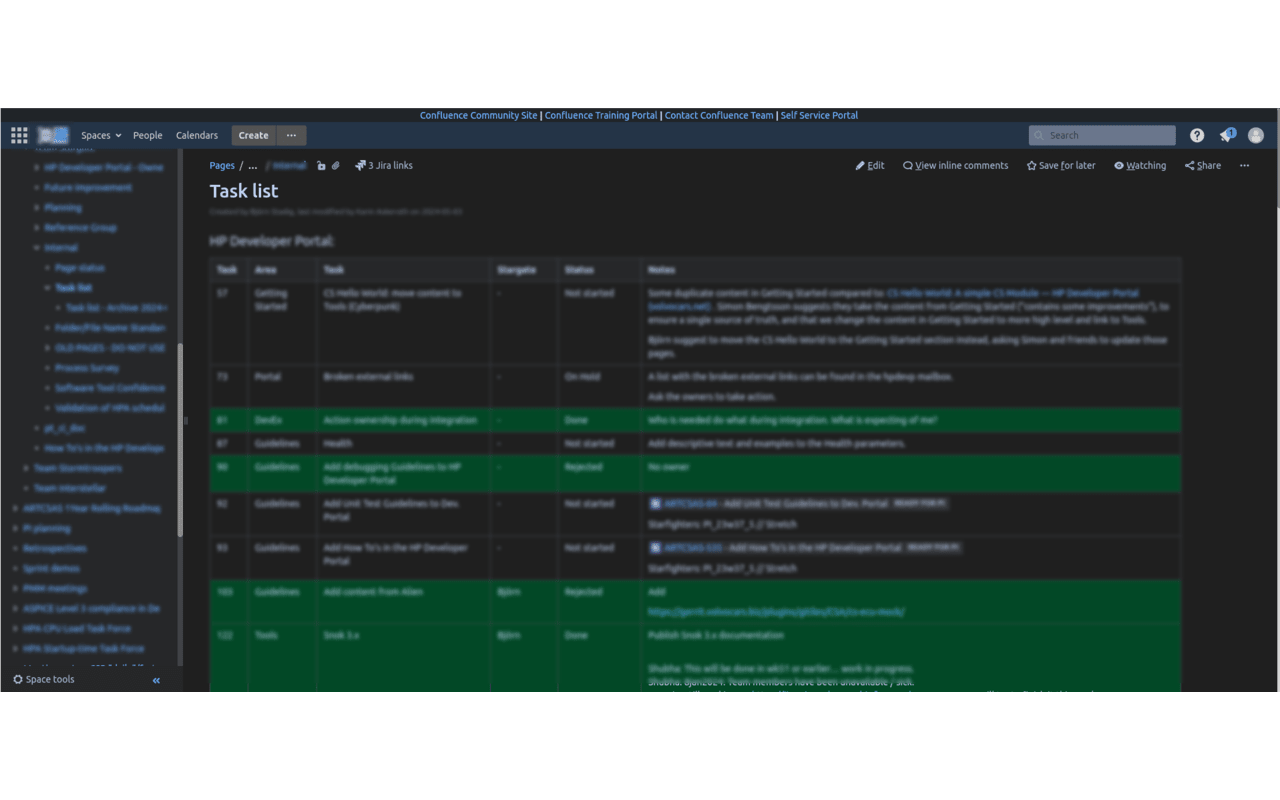Collapse the Internal tree node arrow
The image size is (1280, 800).
click(x=37, y=248)
